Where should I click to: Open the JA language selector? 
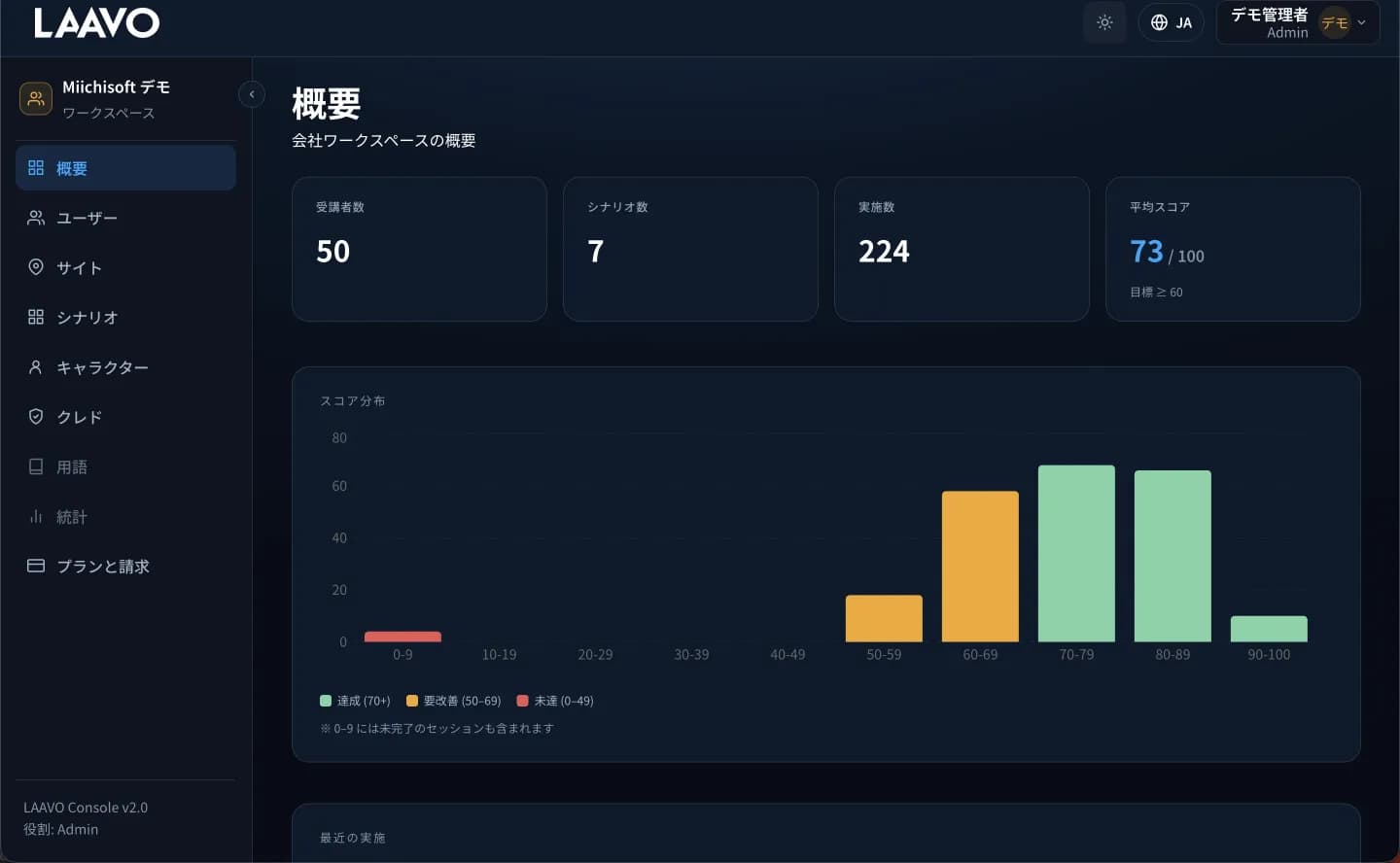tap(1171, 22)
